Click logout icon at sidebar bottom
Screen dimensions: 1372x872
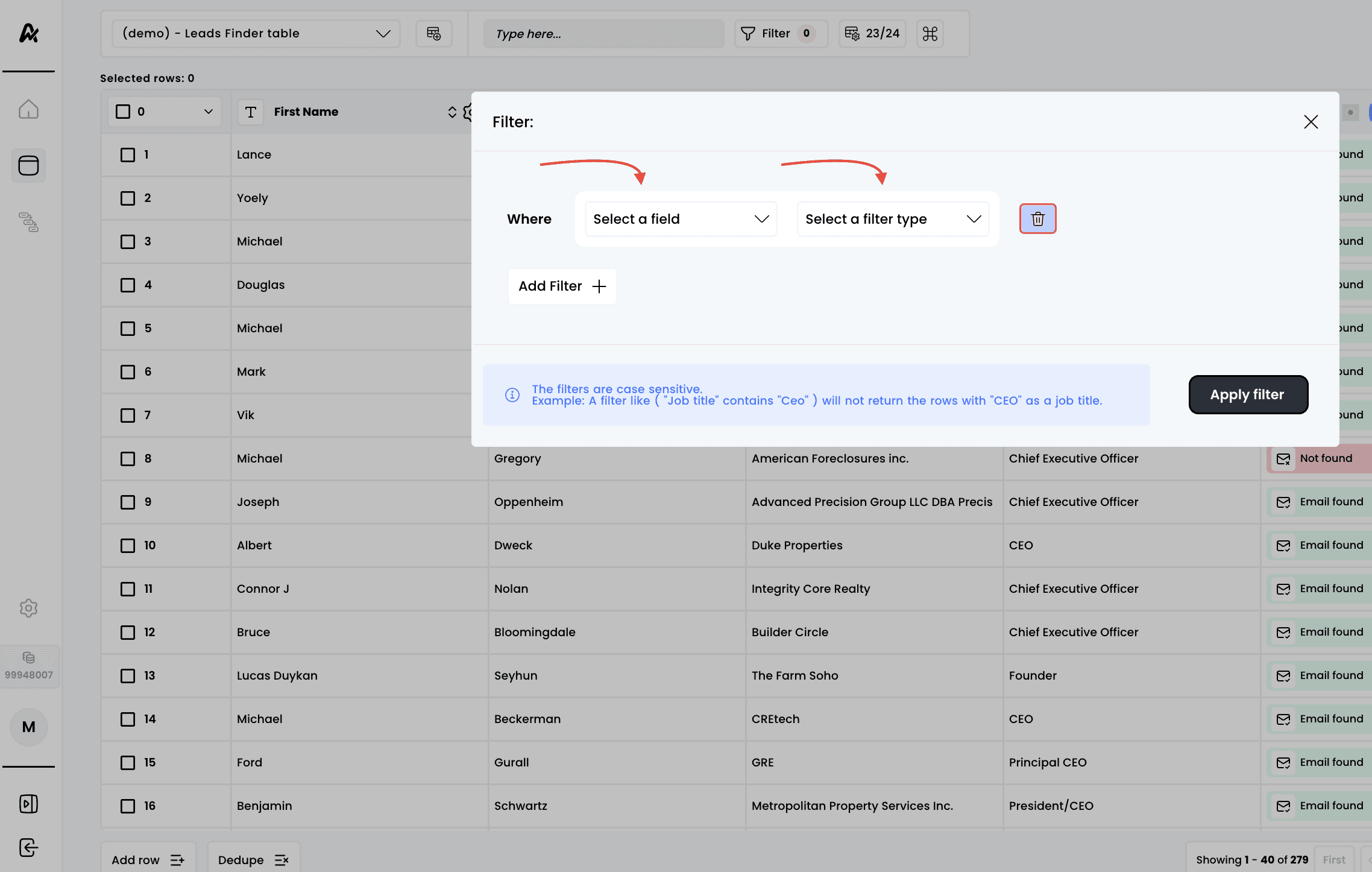coord(28,847)
